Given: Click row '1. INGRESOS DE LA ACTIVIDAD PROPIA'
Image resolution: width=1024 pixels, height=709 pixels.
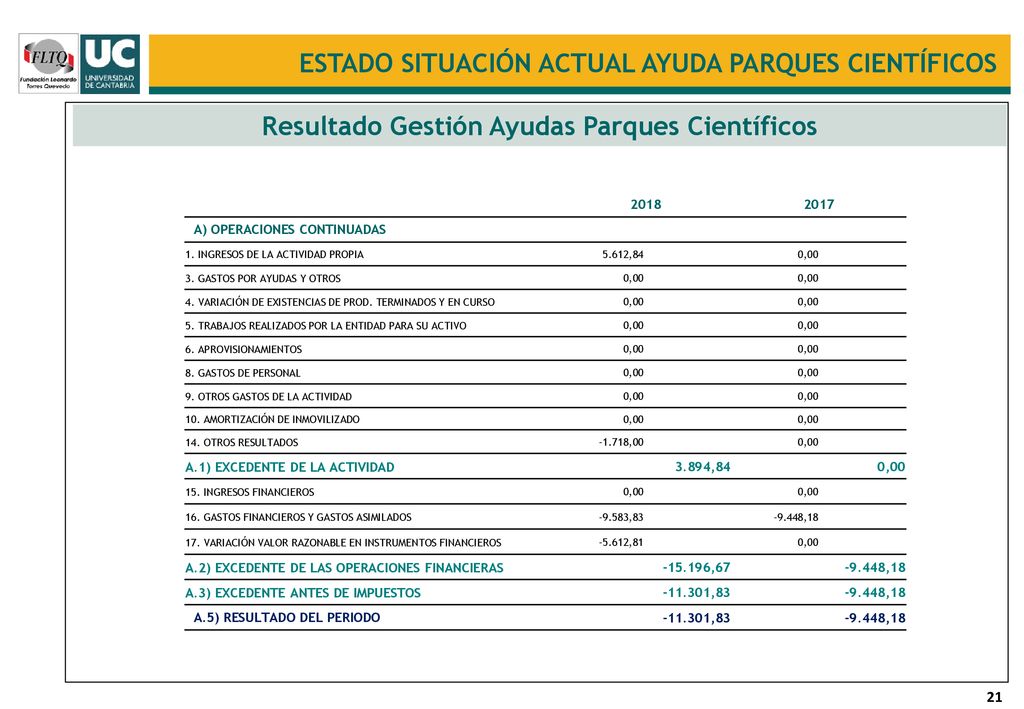Looking at the screenshot, I should click(x=545, y=254).
